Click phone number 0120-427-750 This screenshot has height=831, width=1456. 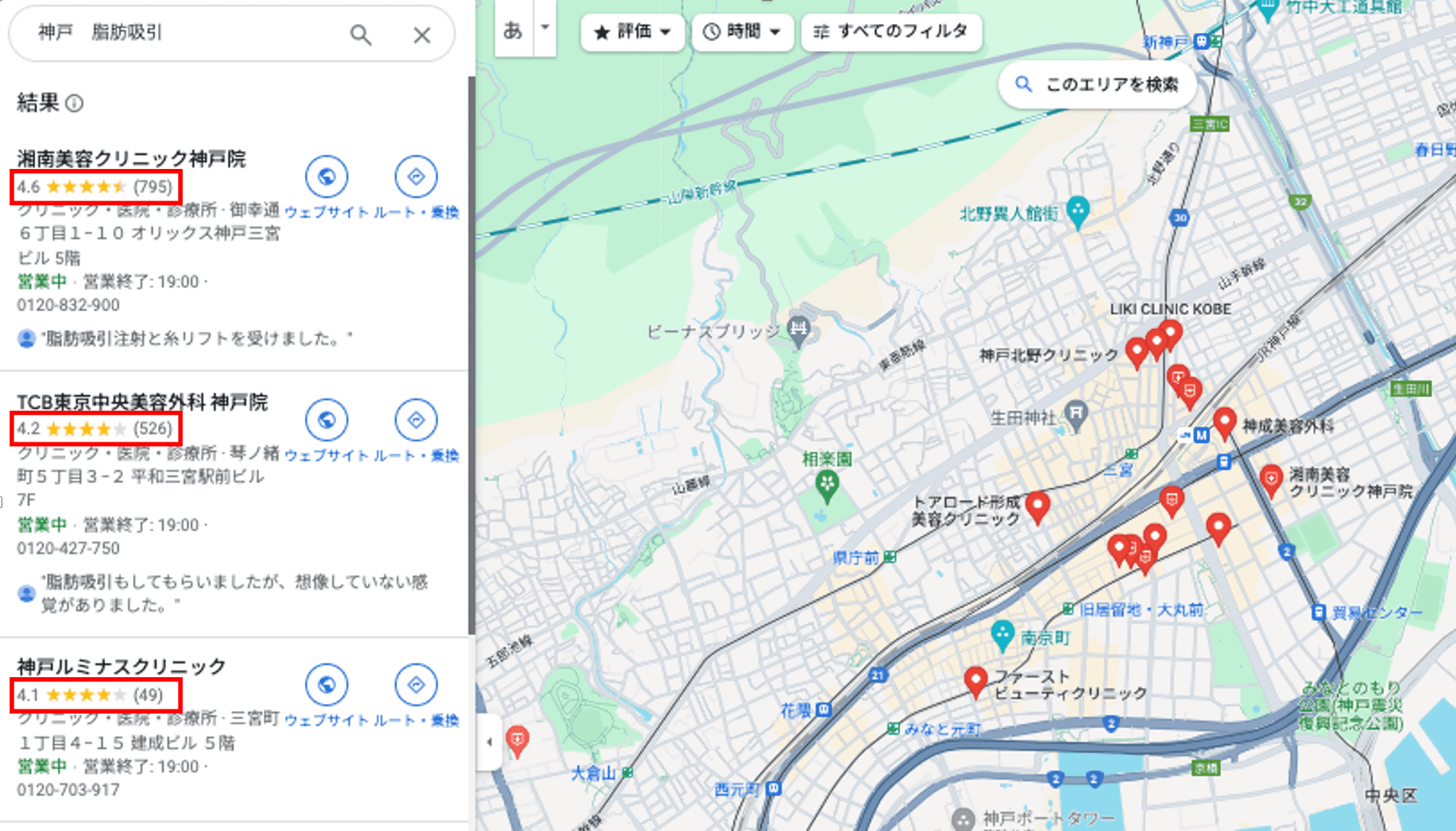68,548
